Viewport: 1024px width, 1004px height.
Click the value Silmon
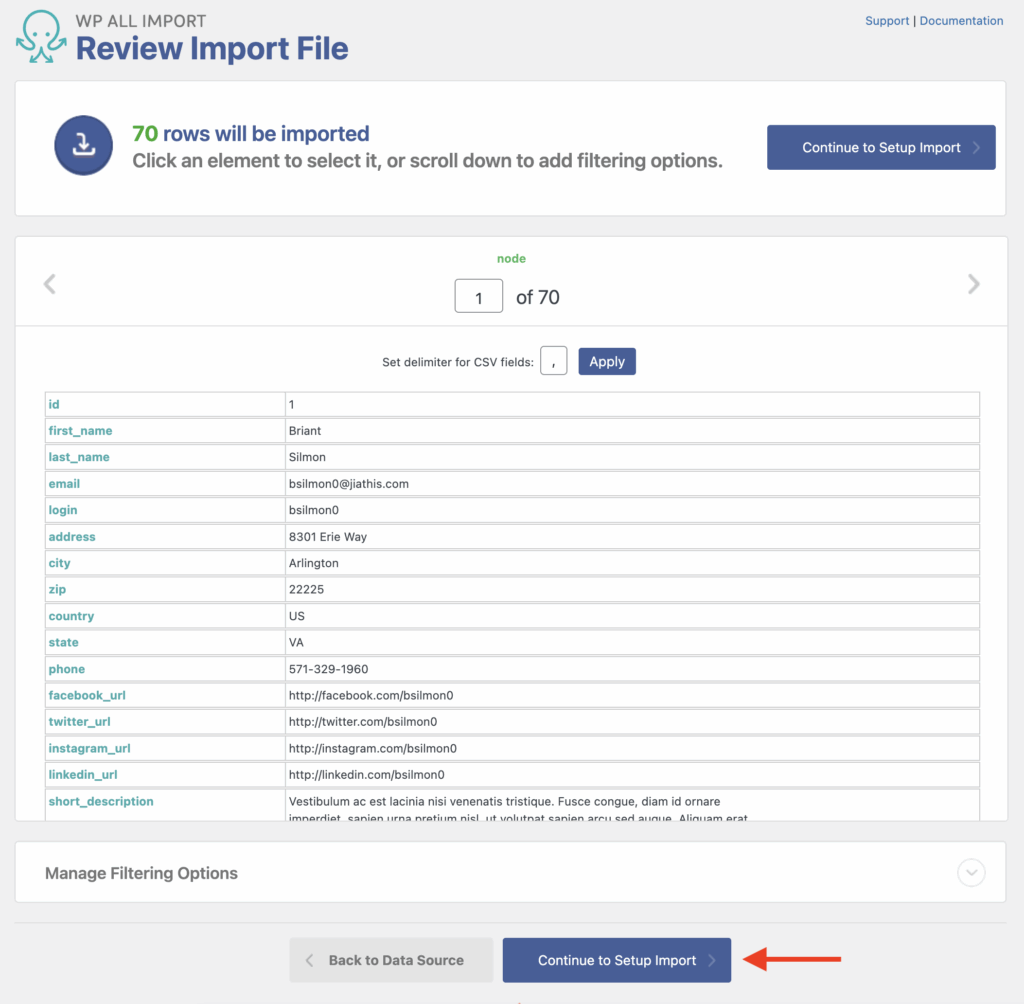pos(307,457)
